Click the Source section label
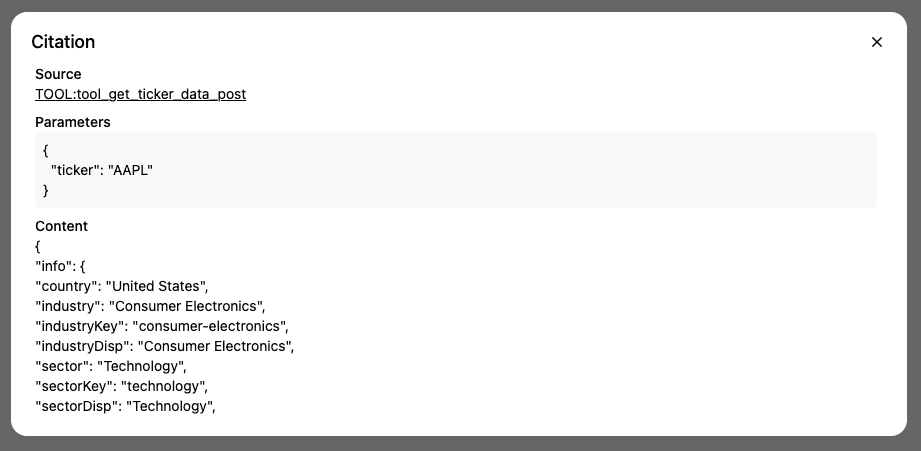The height and width of the screenshot is (451, 921). click(58, 74)
